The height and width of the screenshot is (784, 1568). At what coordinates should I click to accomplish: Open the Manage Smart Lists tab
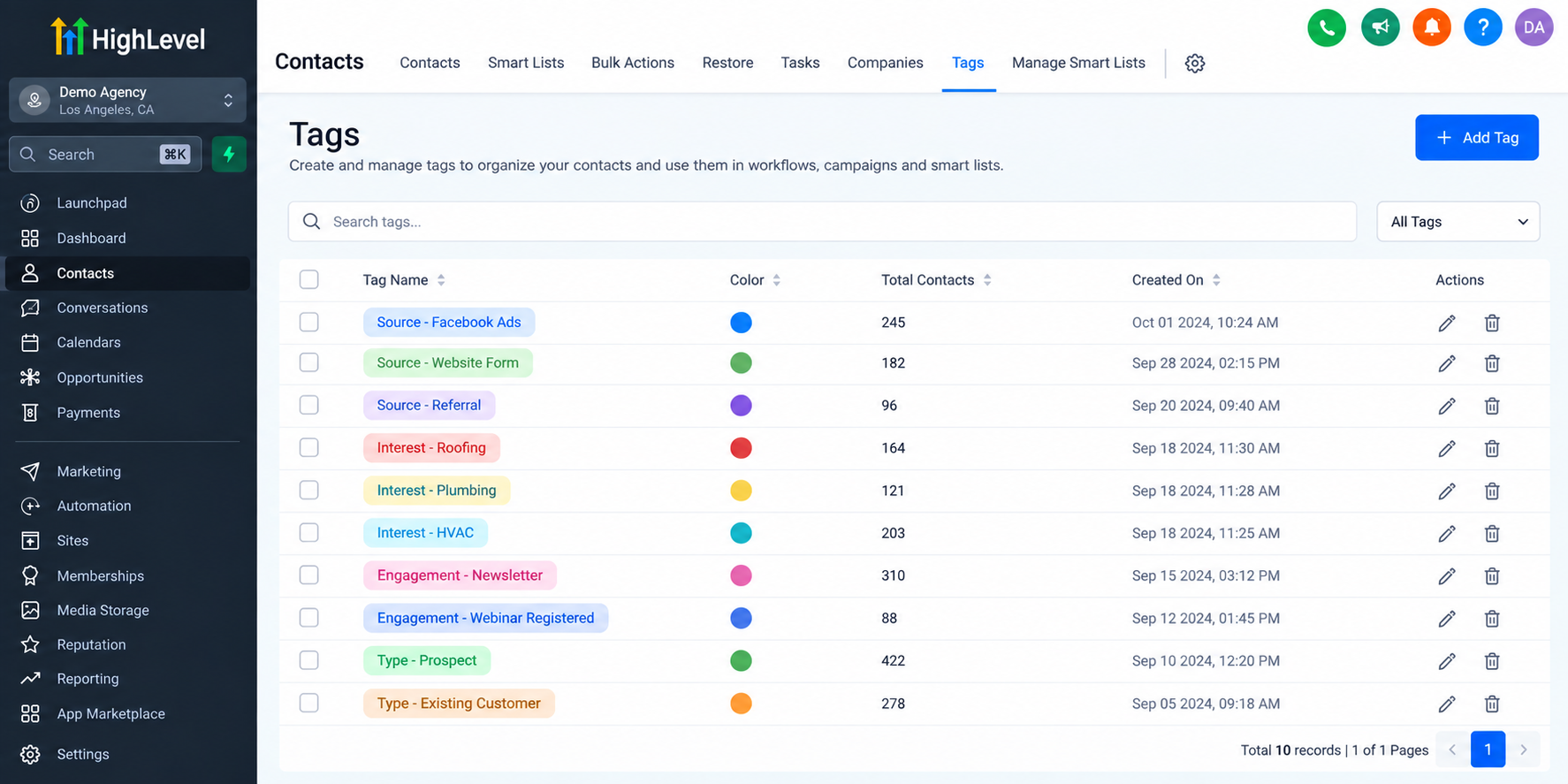(1078, 63)
